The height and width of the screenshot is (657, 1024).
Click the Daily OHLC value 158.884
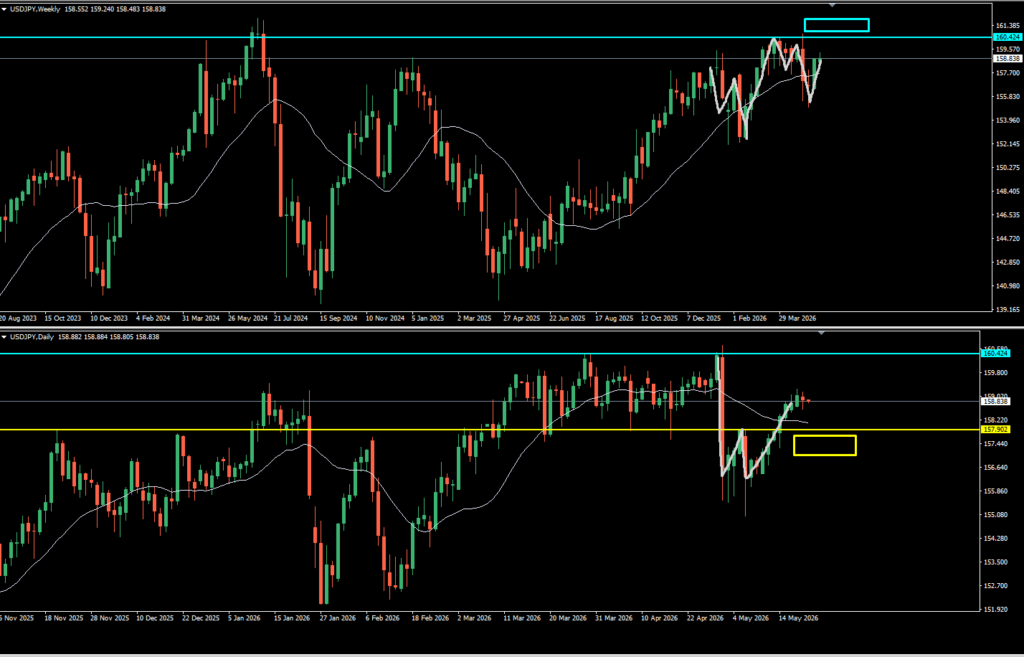pyautogui.click(x=97, y=337)
